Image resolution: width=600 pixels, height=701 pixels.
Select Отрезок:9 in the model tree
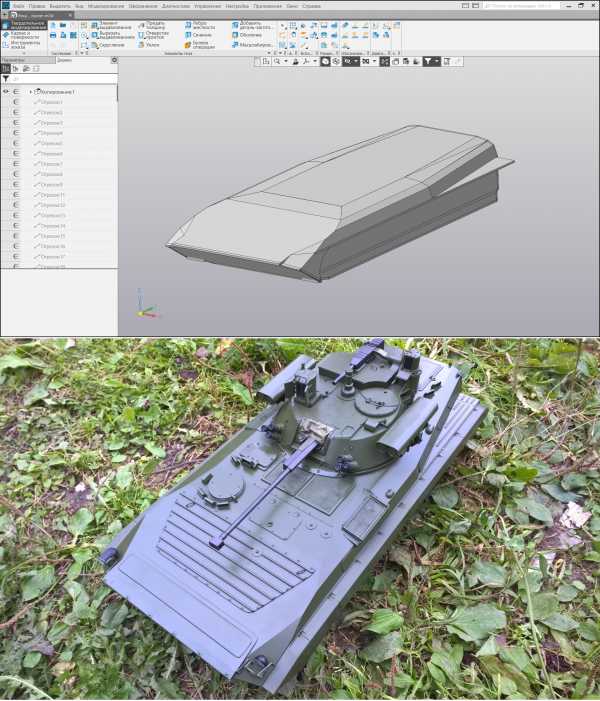click(51, 184)
